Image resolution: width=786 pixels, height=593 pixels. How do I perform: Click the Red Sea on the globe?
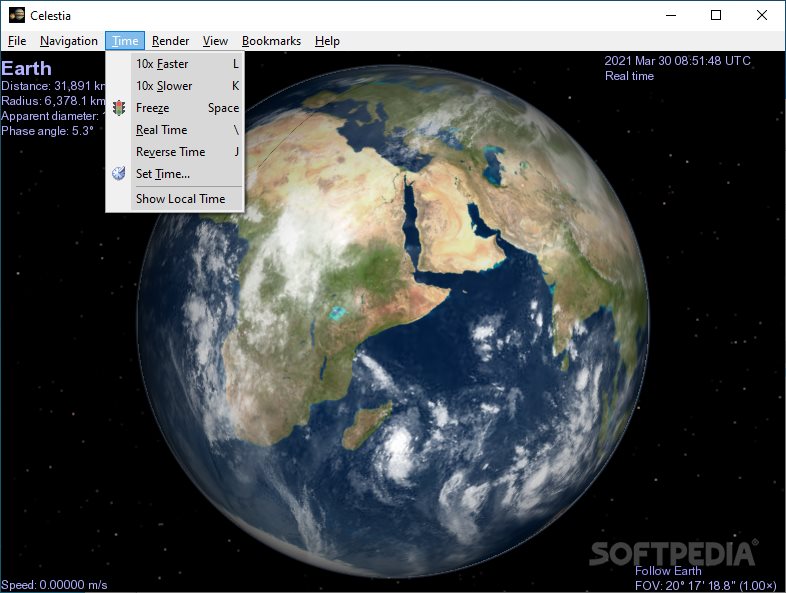tap(412, 226)
